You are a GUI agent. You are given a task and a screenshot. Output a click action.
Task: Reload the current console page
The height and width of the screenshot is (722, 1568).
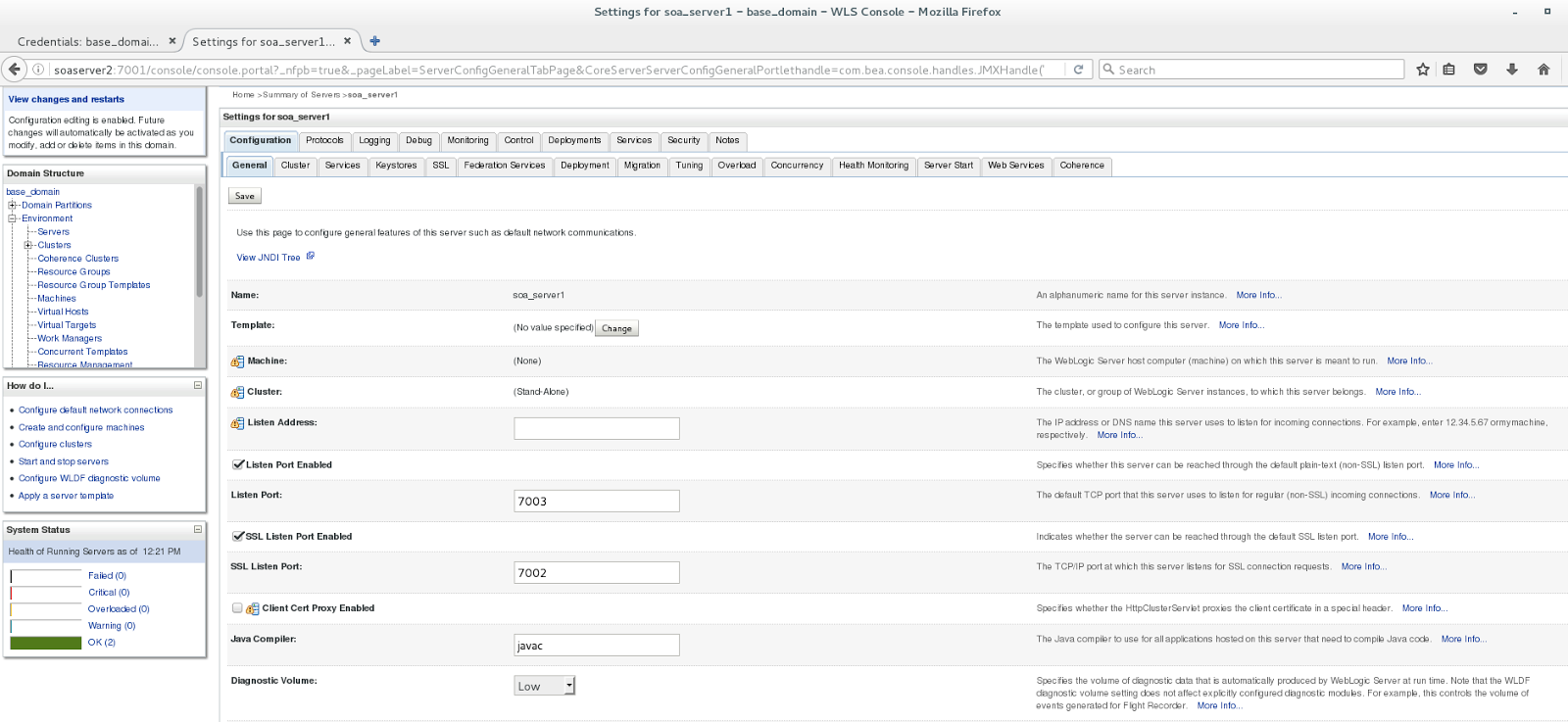(1078, 70)
